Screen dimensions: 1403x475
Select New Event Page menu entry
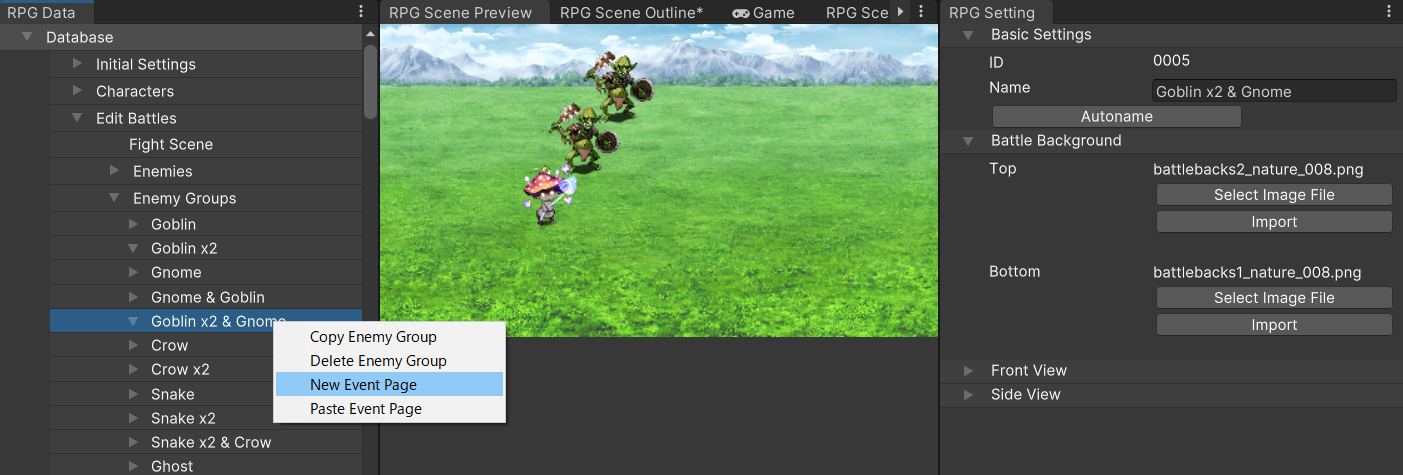click(390, 385)
